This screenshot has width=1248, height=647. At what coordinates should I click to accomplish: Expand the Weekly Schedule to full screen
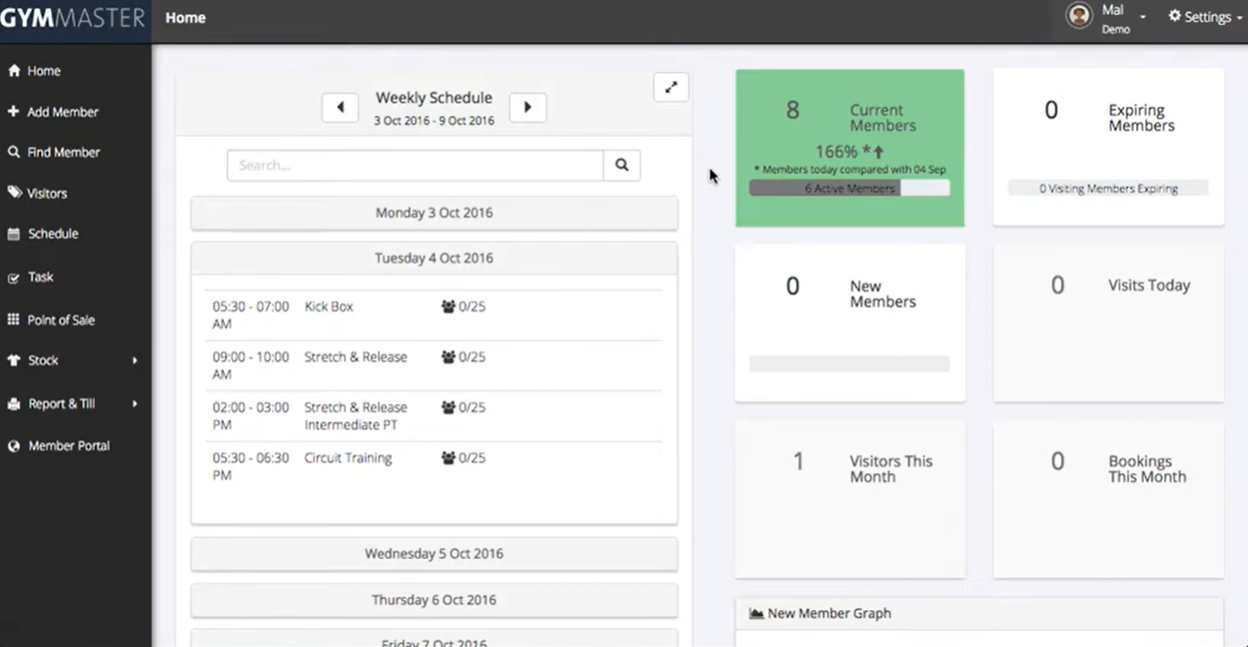670,87
